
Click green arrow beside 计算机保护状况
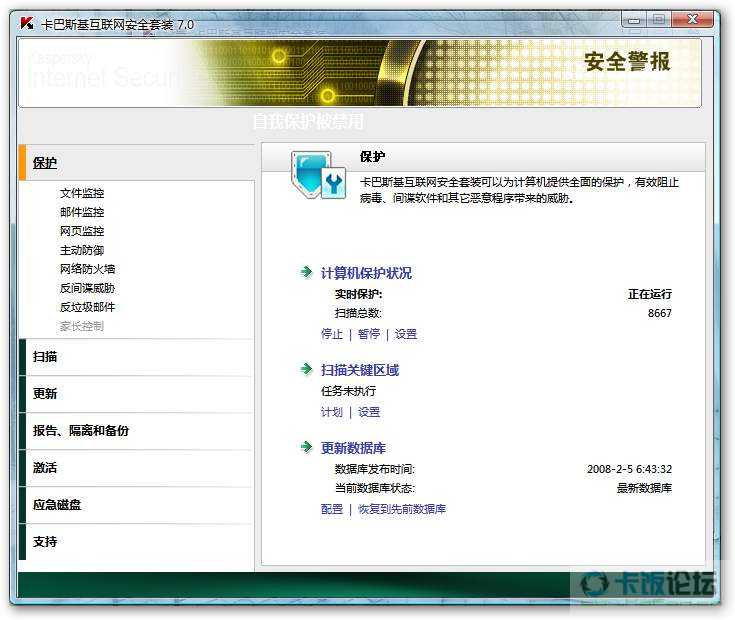tap(306, 272)
